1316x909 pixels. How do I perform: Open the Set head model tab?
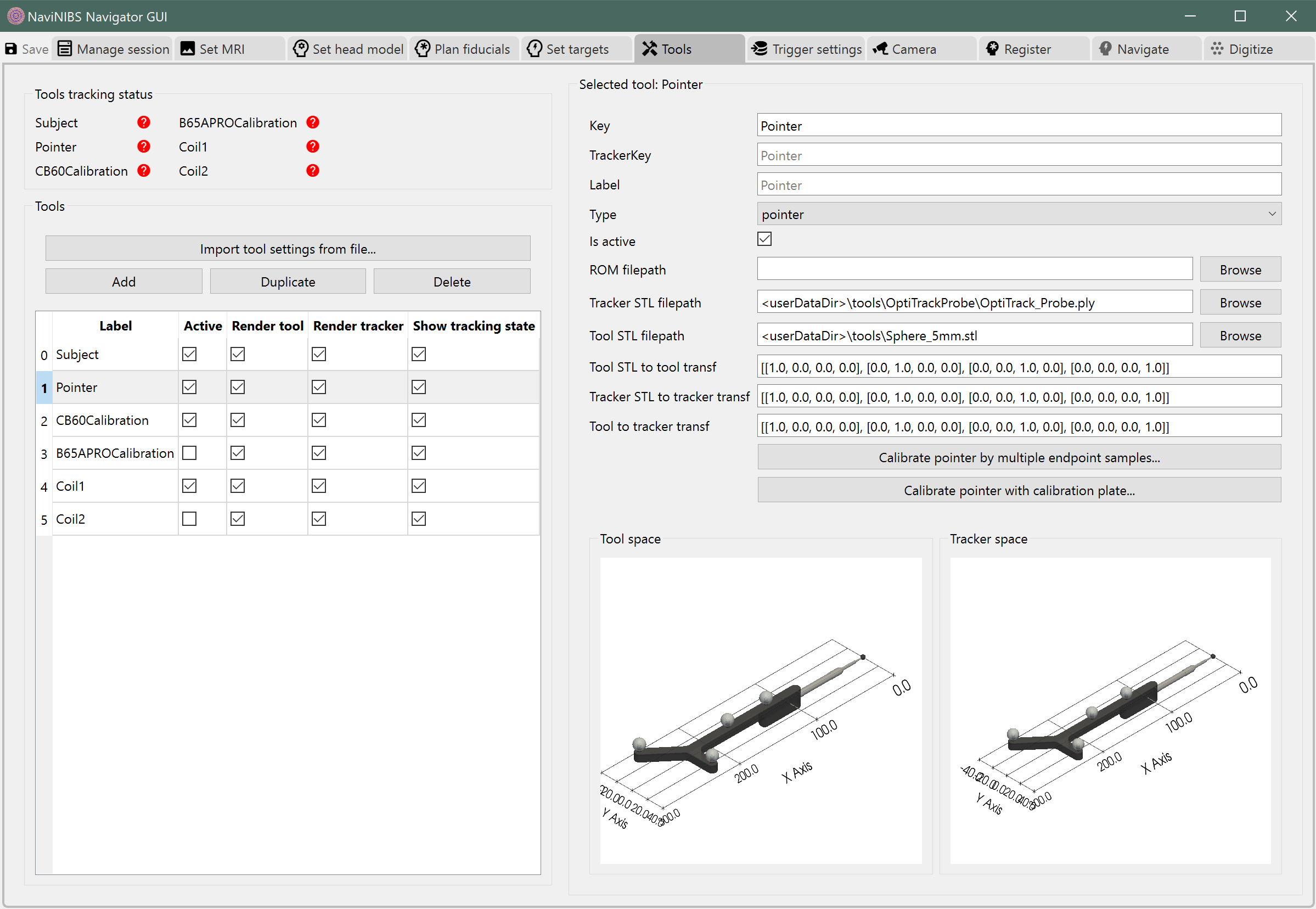347,49
